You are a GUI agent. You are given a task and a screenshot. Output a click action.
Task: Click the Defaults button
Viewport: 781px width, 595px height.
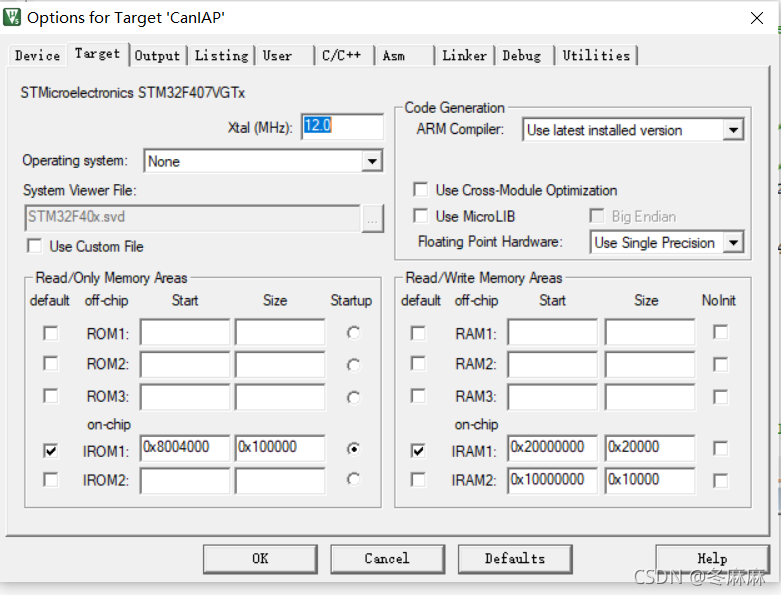point(515,559)
